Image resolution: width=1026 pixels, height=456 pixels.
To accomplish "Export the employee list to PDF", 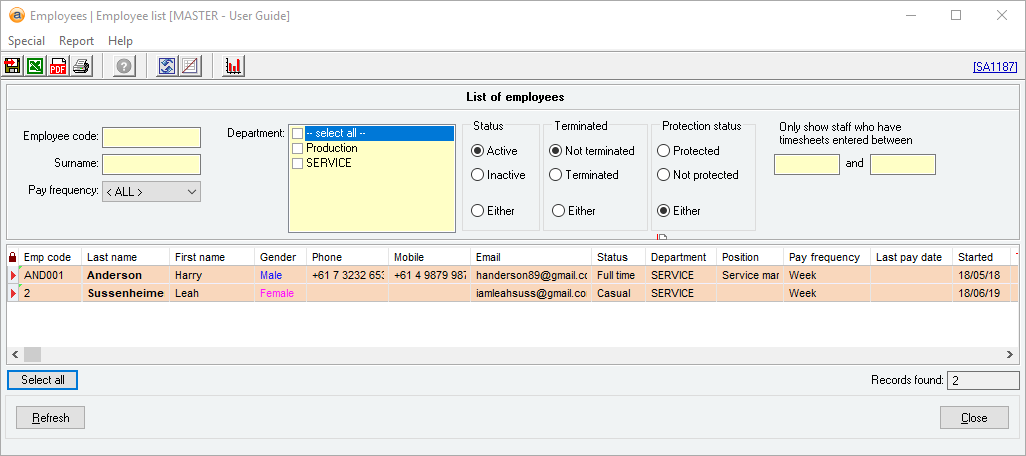I will (58, 67).
